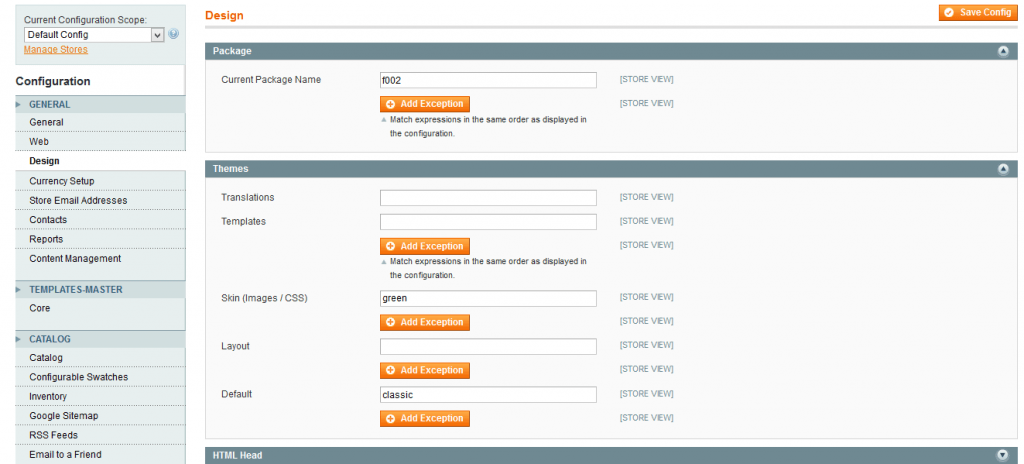This screenshot has height=464, width=1024.
Task: Click the help icon beside scope dropdown
Action: [174, 34]
